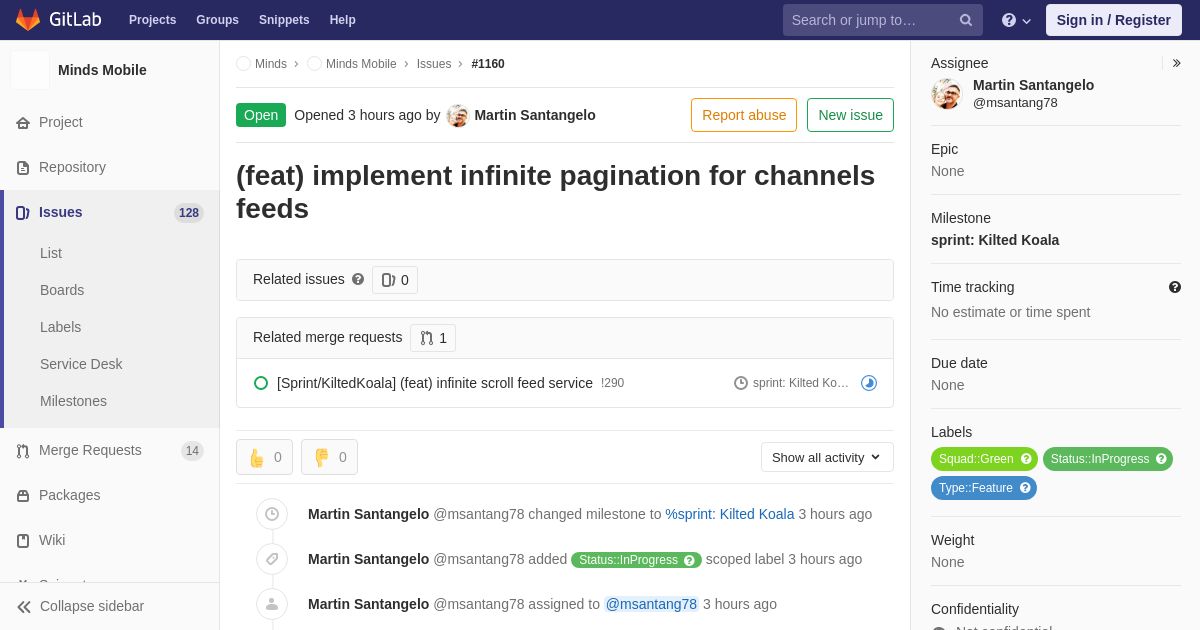This screenshot has width=1200, height=630.
Task: Click the search magnifier icon
Action: pos(966,20)
